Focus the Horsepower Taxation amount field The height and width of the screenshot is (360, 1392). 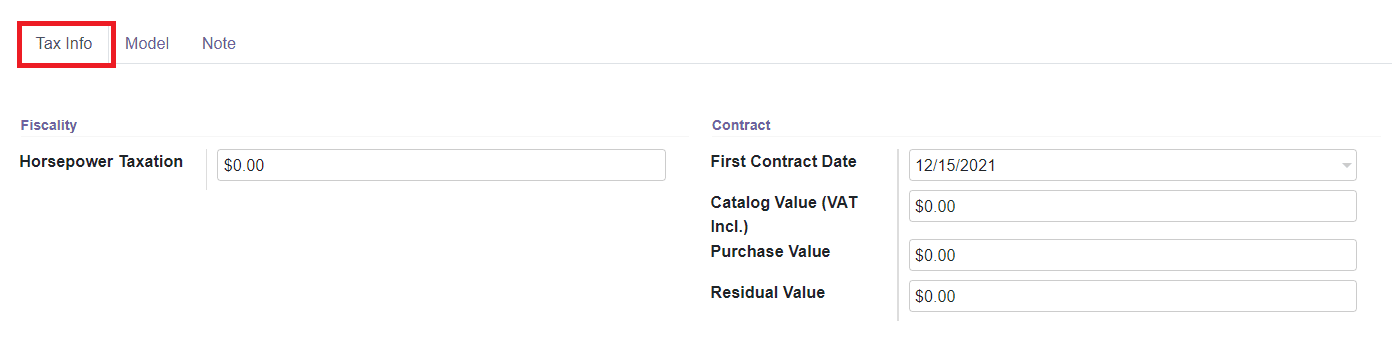click(x=441, y=165)
